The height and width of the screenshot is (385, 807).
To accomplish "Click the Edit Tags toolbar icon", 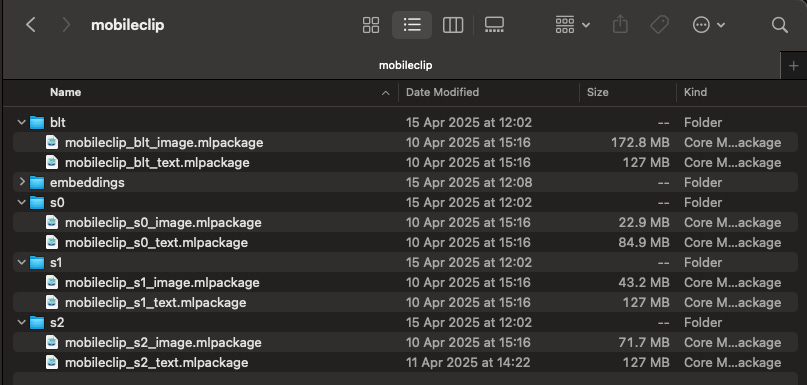I will click(x=659, y=25).
